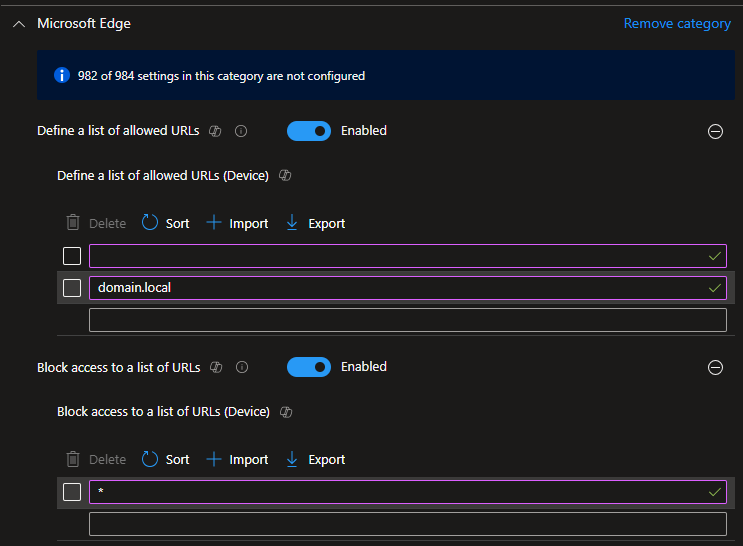Image resolution: width=743 pixels, height=546 pixels.
Task: Click the blank new entry field under the asterisk row
Action: (x=408, y=524)
